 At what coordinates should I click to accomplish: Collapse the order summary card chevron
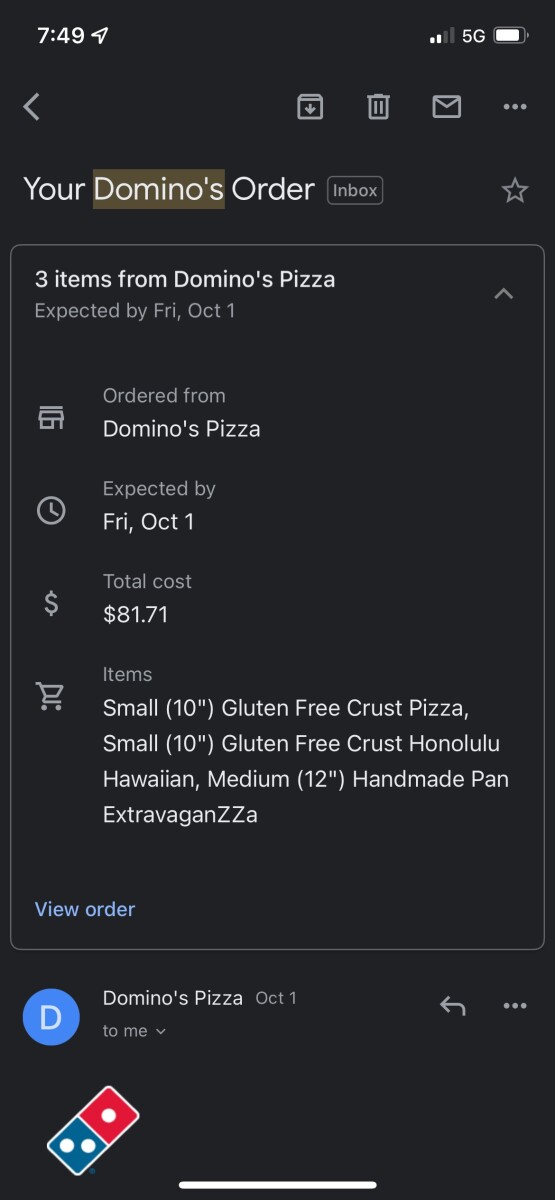pyautogui.click(x=504, y=294)
